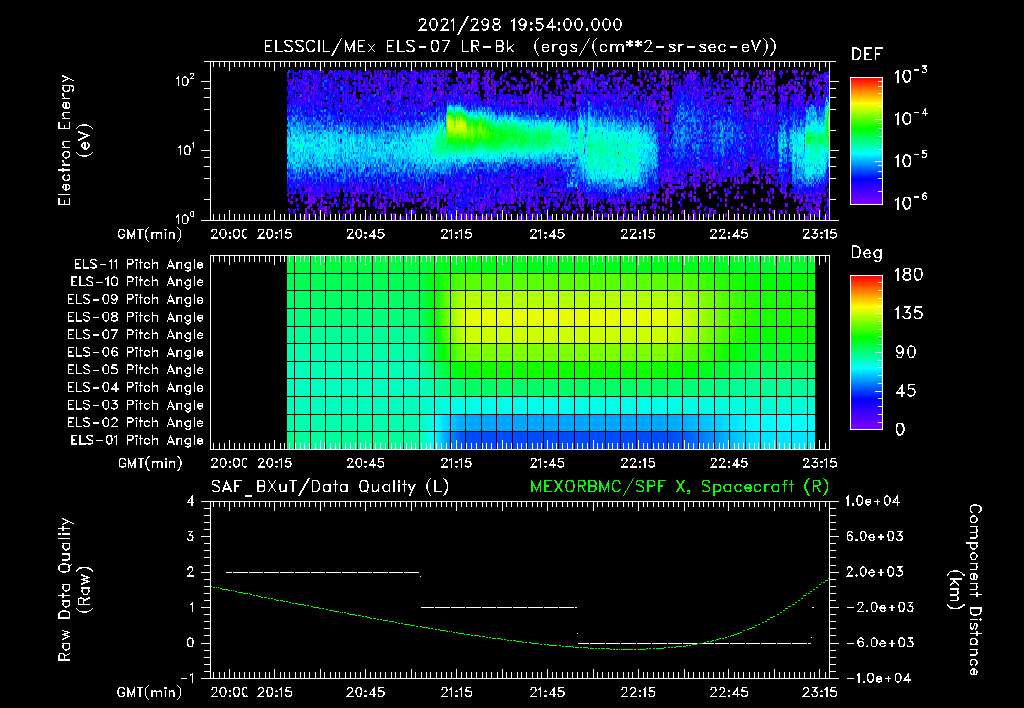The image size is (1024, 708).
Task: Click the "3" tick on data quality axis
Action: (x=191, y=537)
